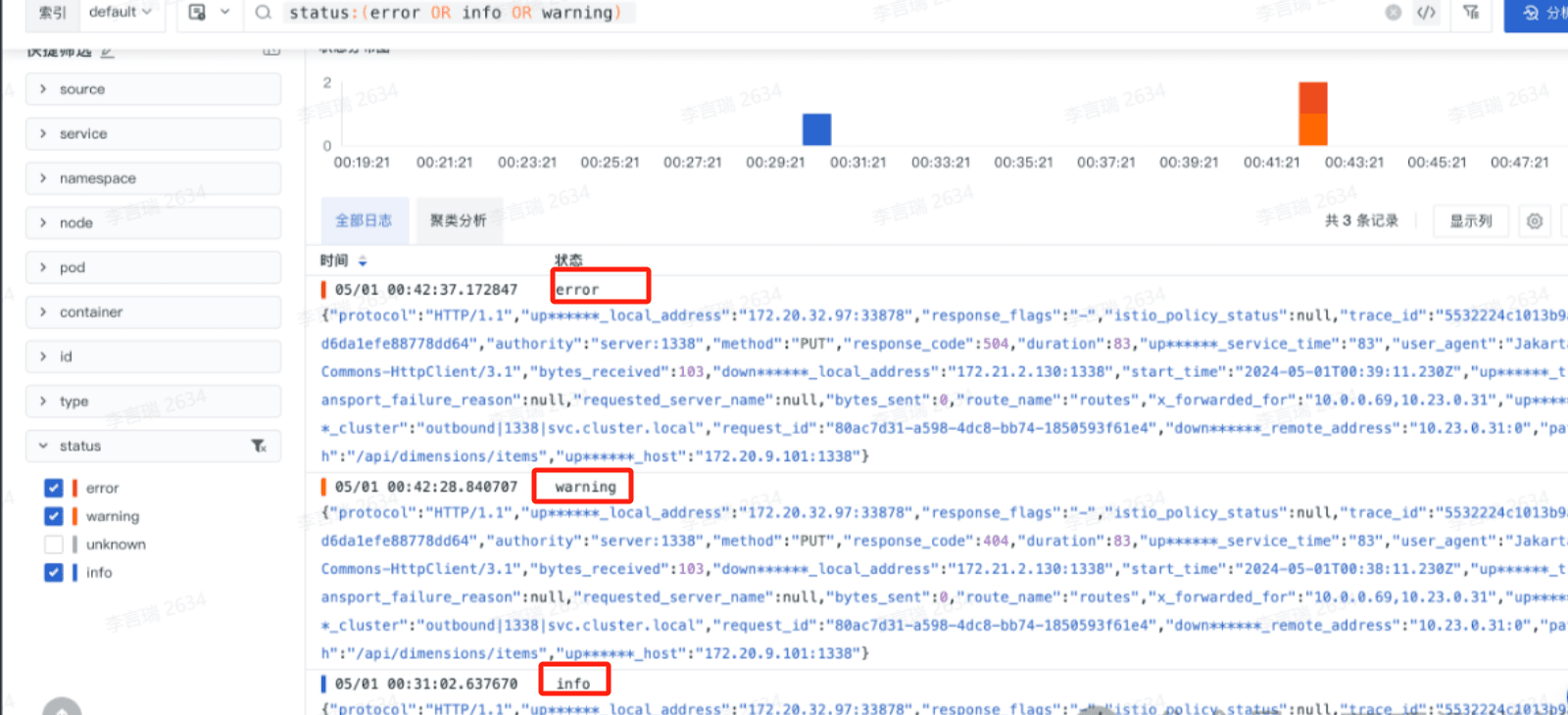
Task: Click the 状态 column header
Action: 568,261
